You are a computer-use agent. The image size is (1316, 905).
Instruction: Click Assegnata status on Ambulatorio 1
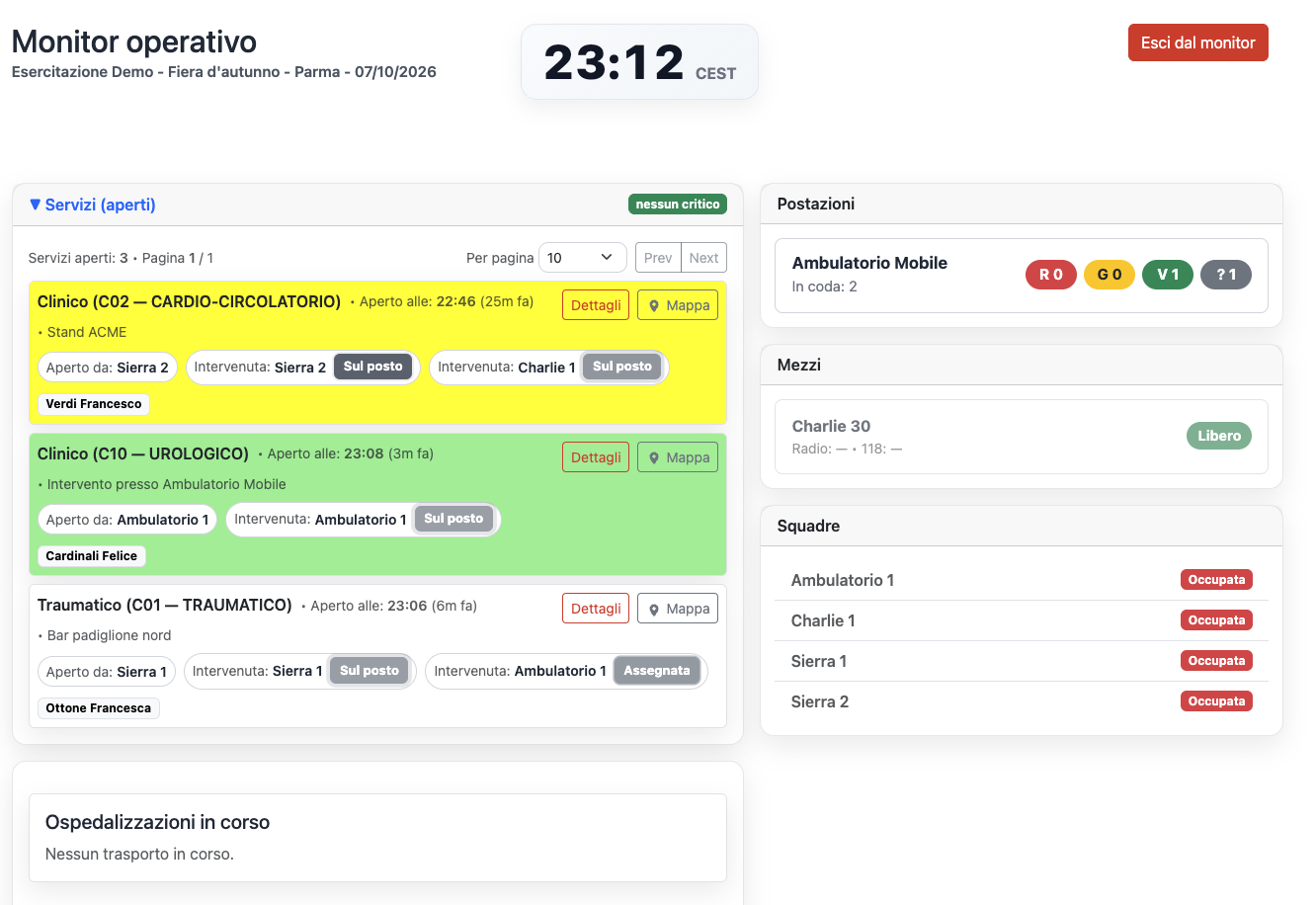(657, 671)
